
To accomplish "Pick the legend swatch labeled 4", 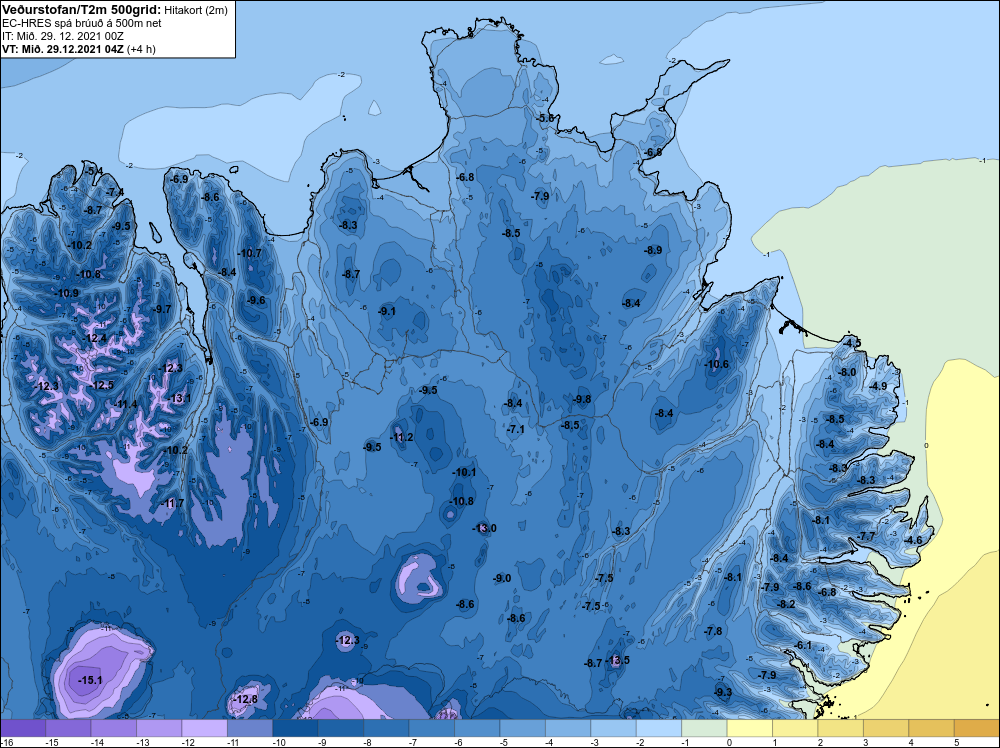I will tap(932, 728).
